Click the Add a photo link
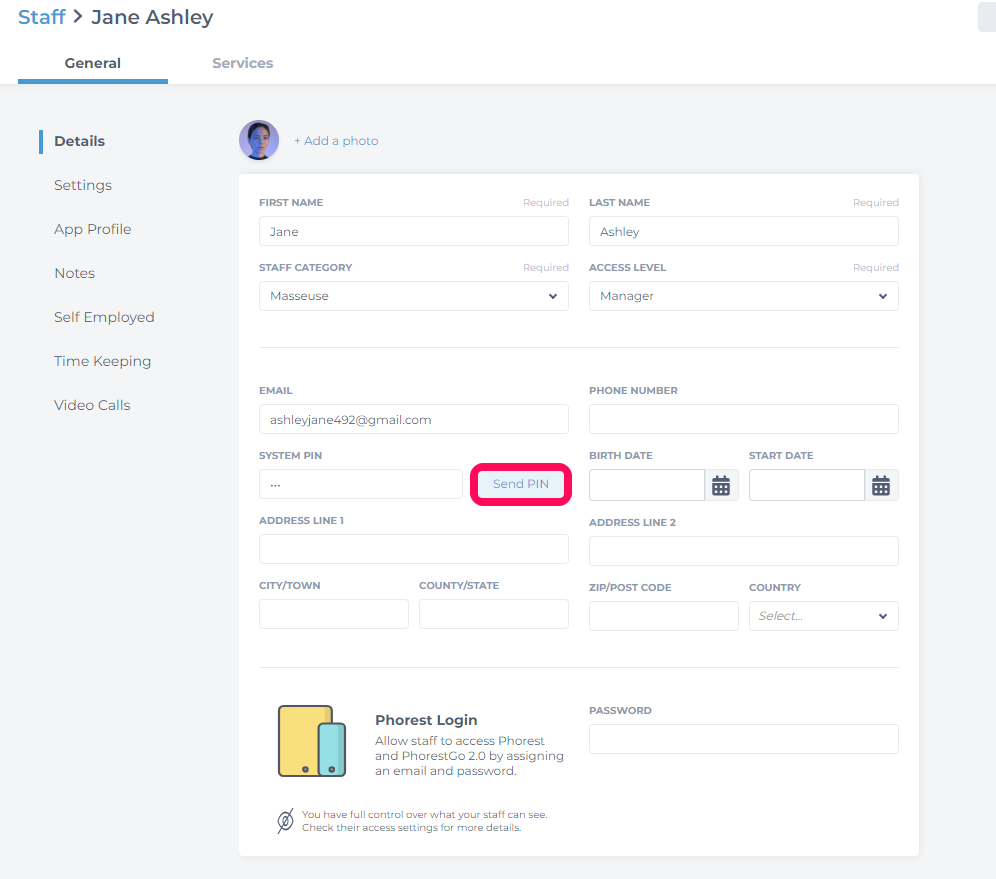Image resolution: width=996 pixels, height=879 pixels. pos(336,140)
